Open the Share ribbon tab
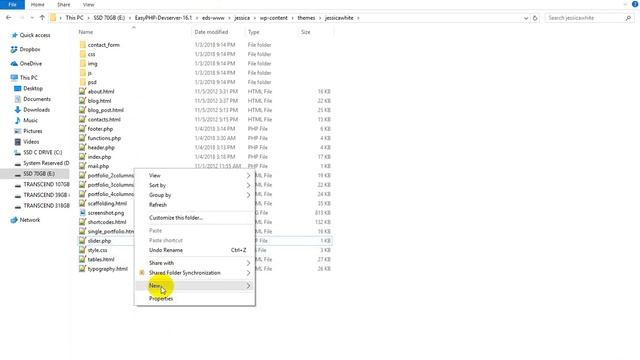The width and height of the screenshot is (640, 360). (63, 4)
